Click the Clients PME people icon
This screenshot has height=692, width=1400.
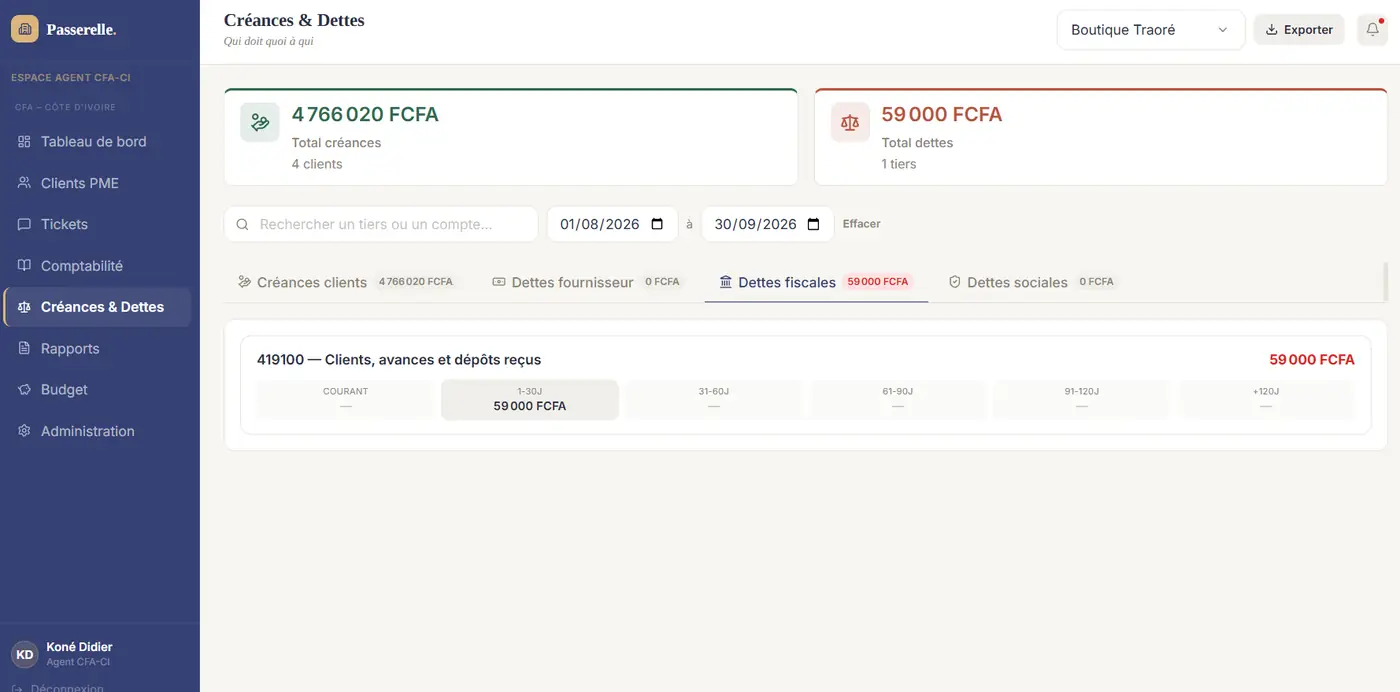click(x=24, y=183)
